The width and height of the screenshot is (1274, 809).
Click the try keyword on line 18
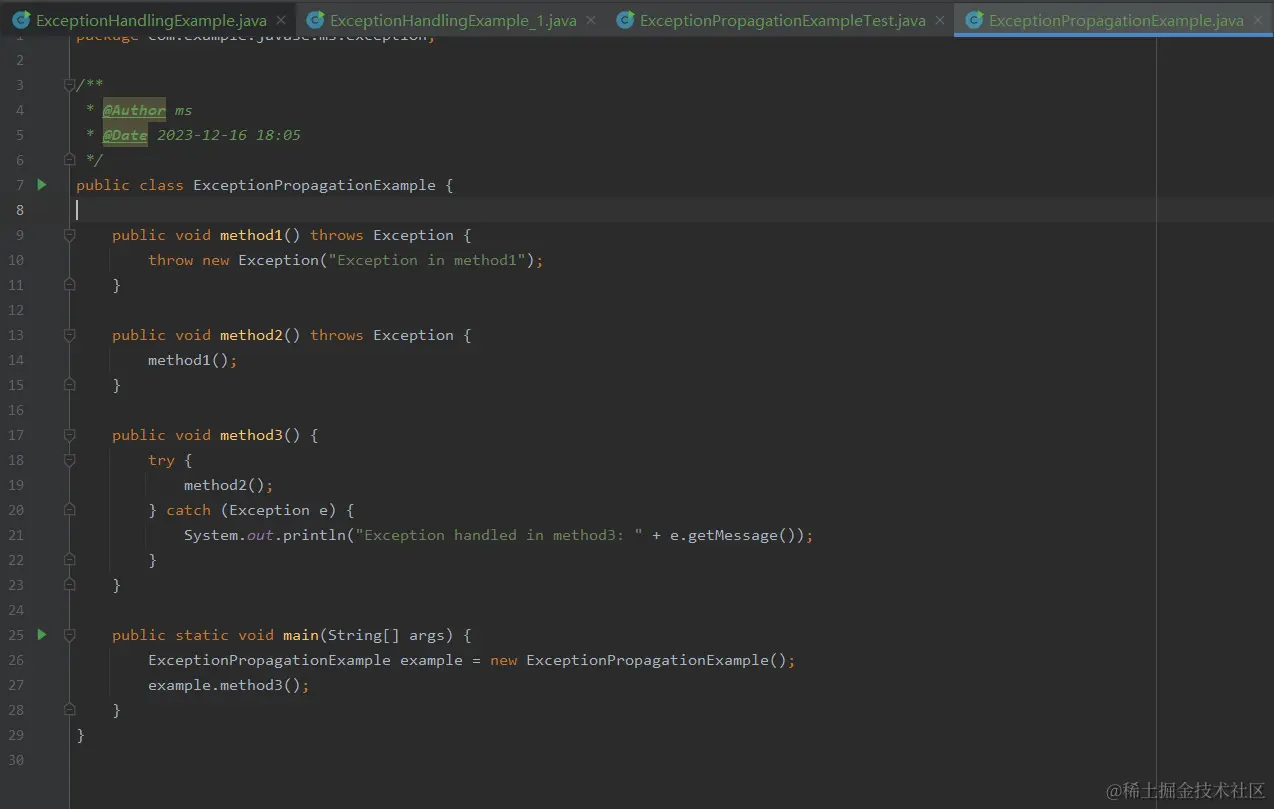(162, 460)
